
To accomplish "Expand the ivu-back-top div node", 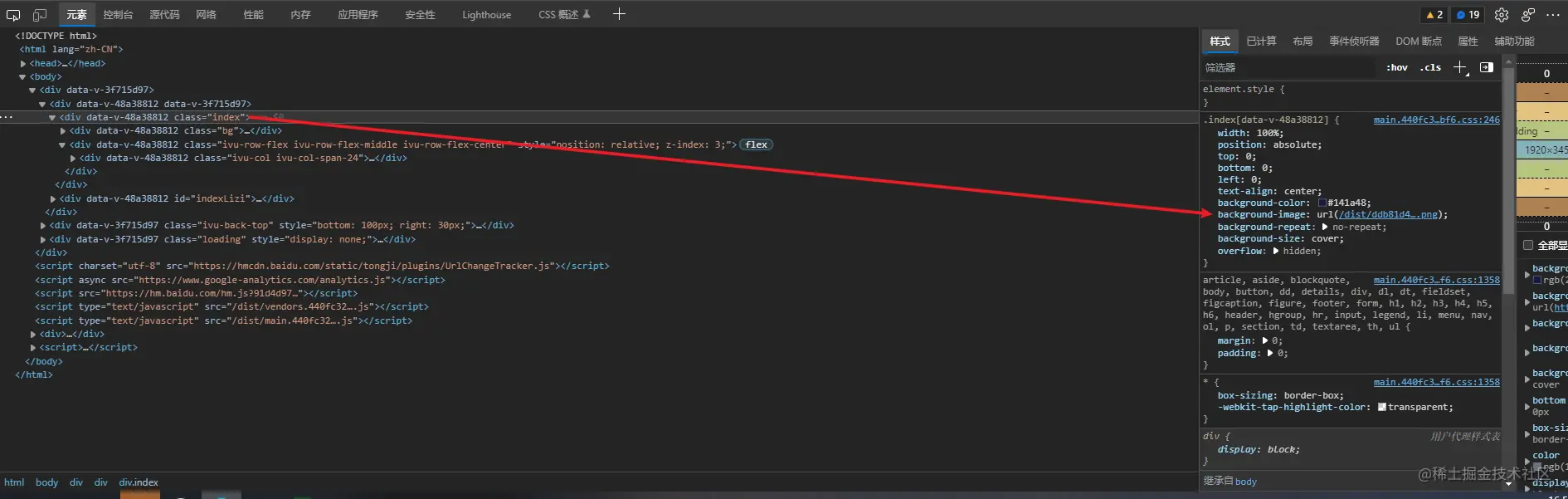I will pos(43,225).
